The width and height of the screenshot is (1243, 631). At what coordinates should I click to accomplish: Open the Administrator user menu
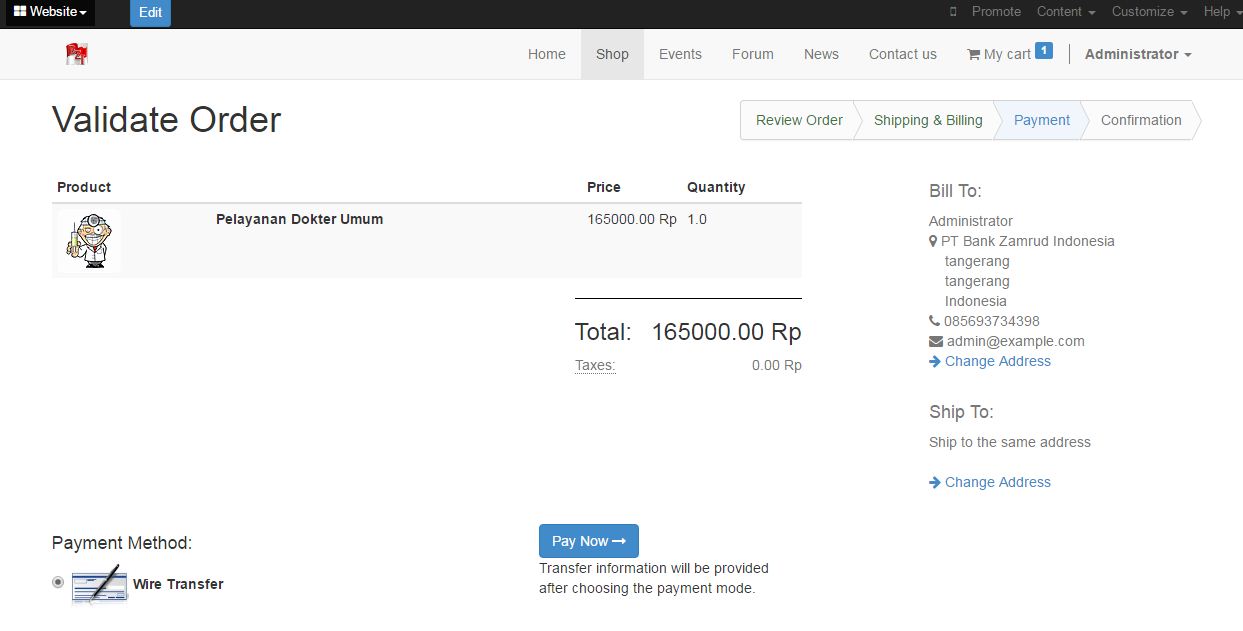click(x=1138, y=55)
